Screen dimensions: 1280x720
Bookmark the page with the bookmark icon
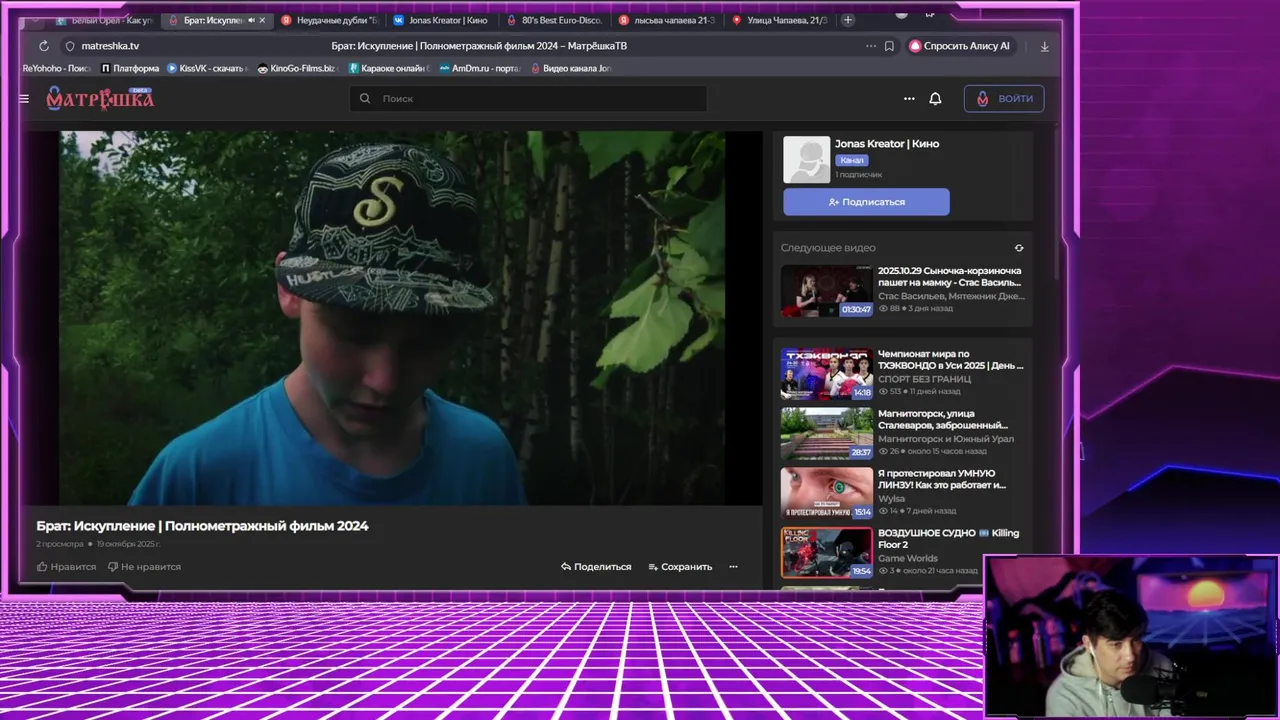[889, 46]
